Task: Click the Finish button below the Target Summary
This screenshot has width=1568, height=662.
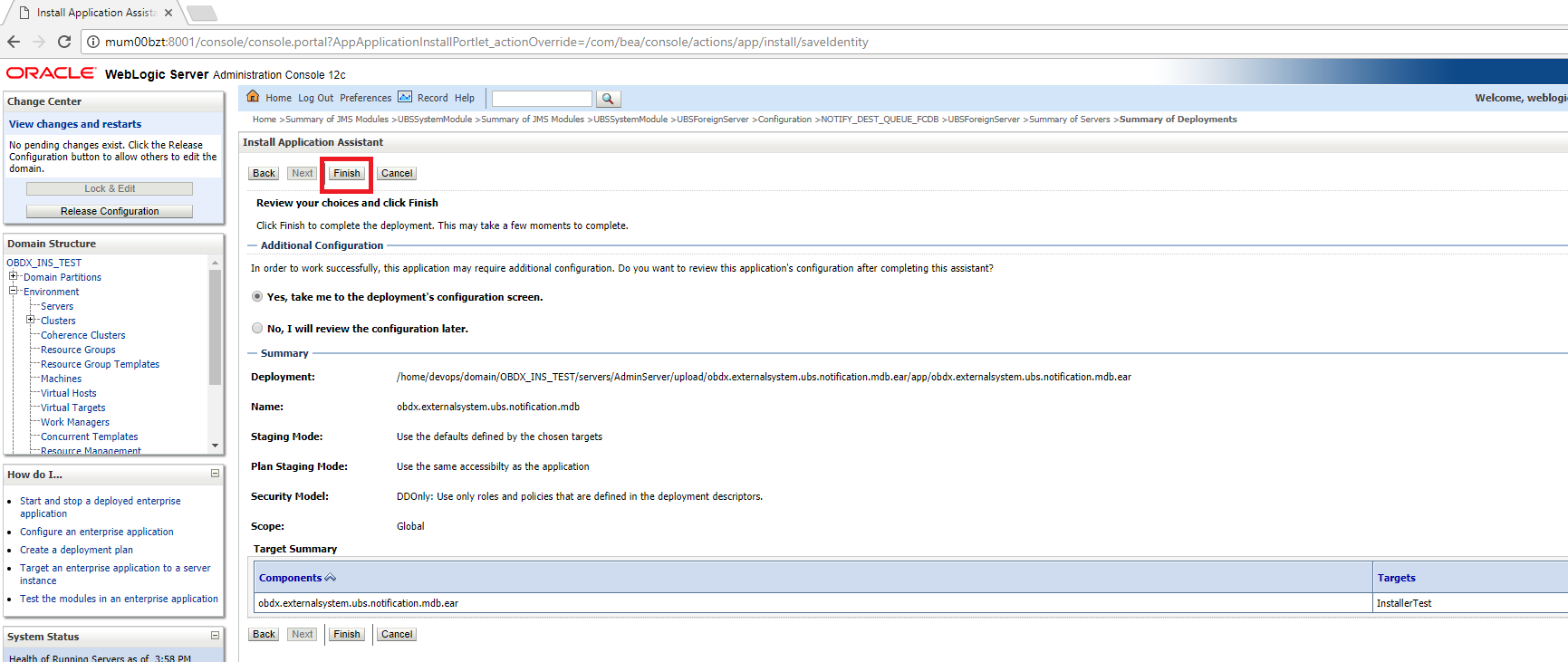Action: 347,634
